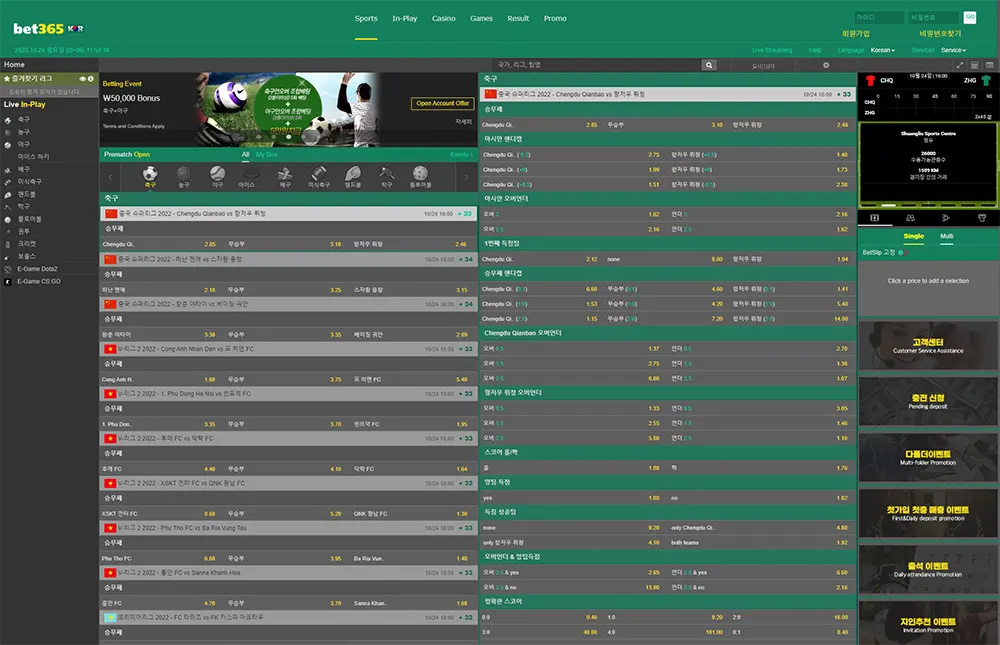Viewport: 1000px width, 645px height.
Task: Open the In-Play top menu
Action: (405, 19)
